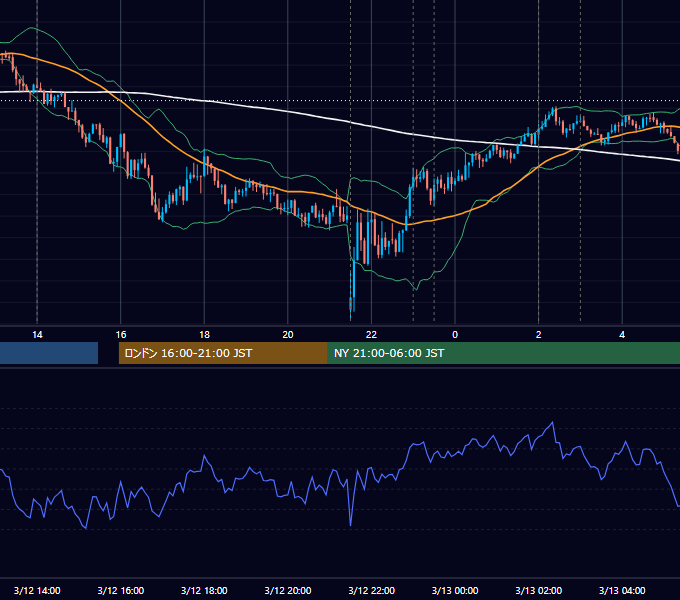Click the '3/12 16:00' indicator time label
Viewport: 680px width, 600px height.
(x=121, y=590)
